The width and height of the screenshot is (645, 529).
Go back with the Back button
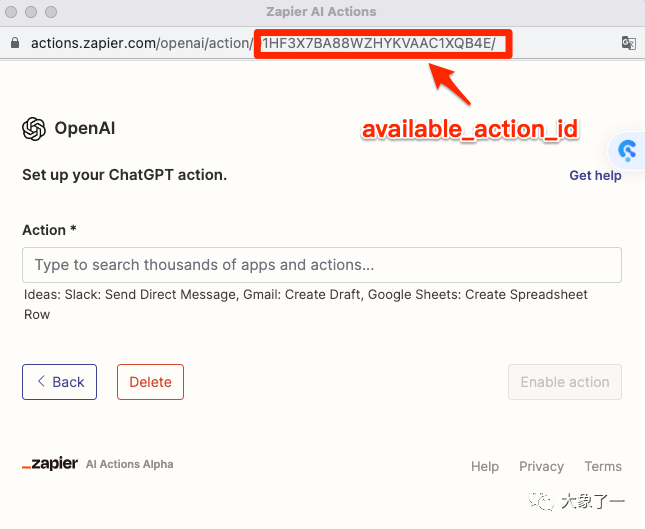(x=60, y=382)
